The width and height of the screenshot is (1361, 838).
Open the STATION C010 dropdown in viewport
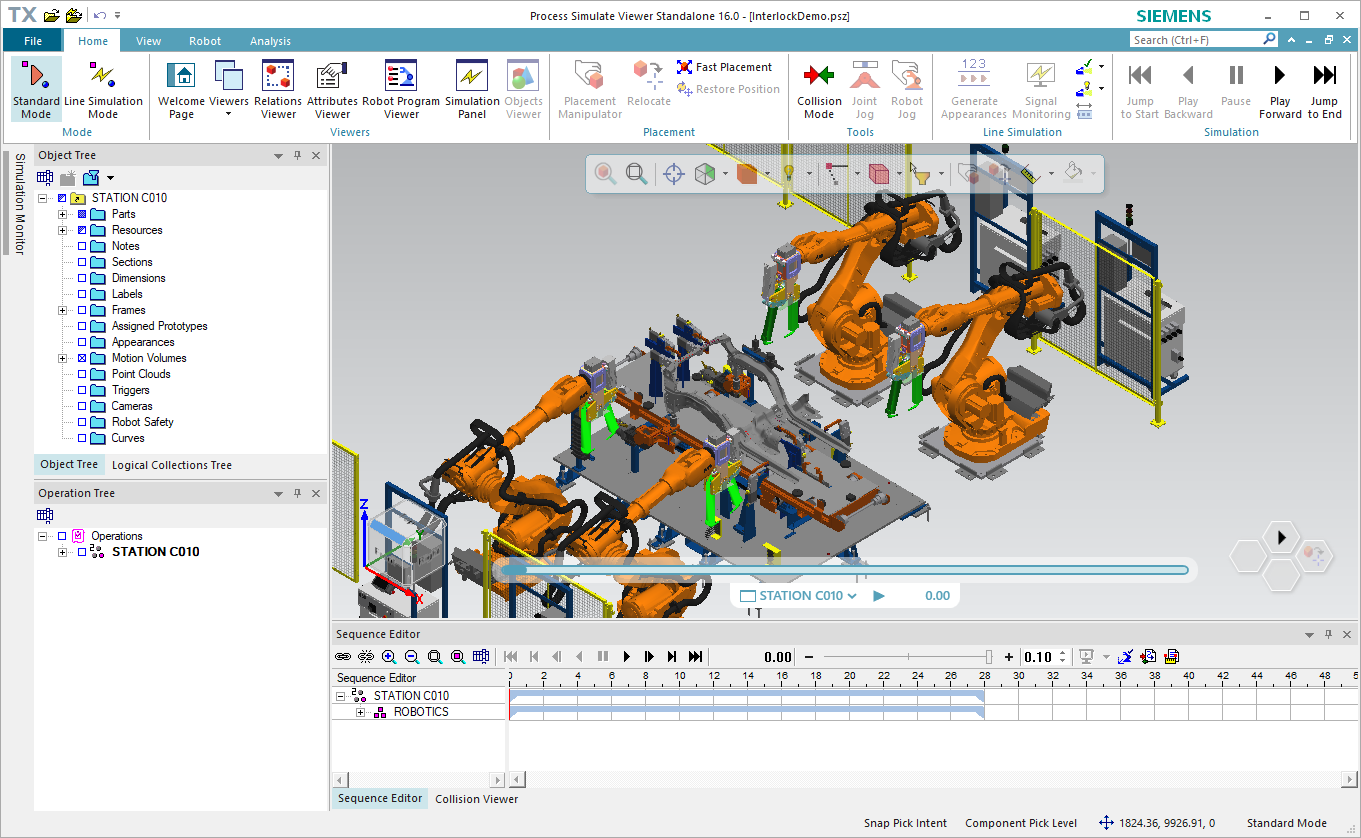852,596
